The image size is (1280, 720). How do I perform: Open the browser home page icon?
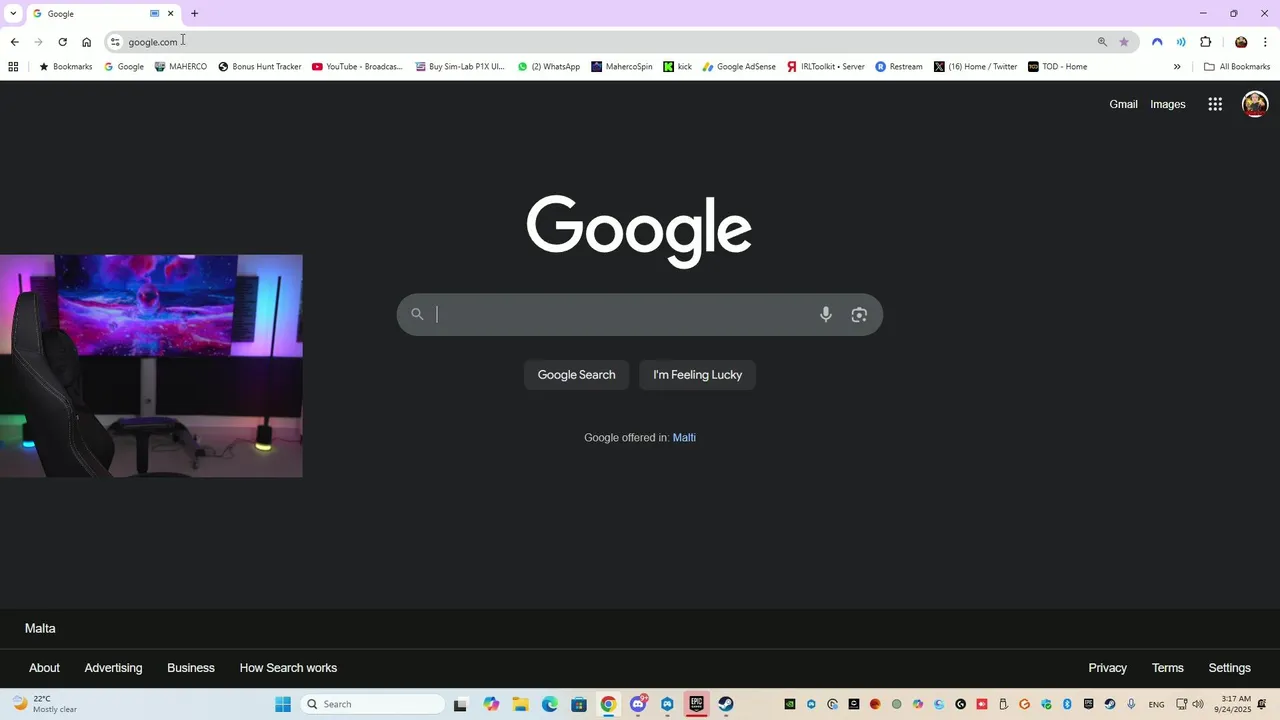pos(86,42)
